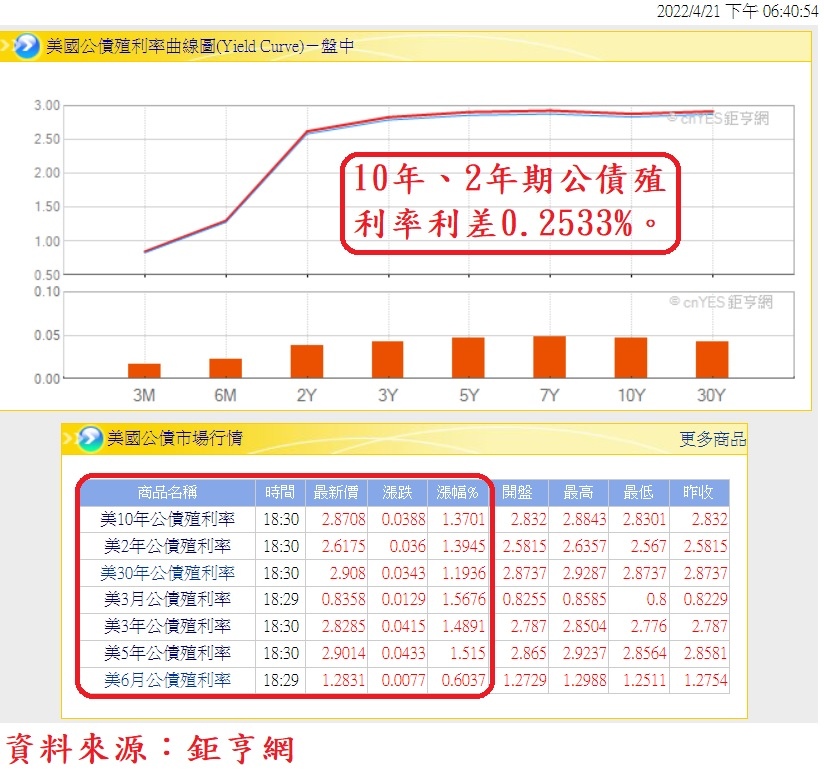Click the 3M axis label
The image size is (824, 772).
tap(144, 395)
